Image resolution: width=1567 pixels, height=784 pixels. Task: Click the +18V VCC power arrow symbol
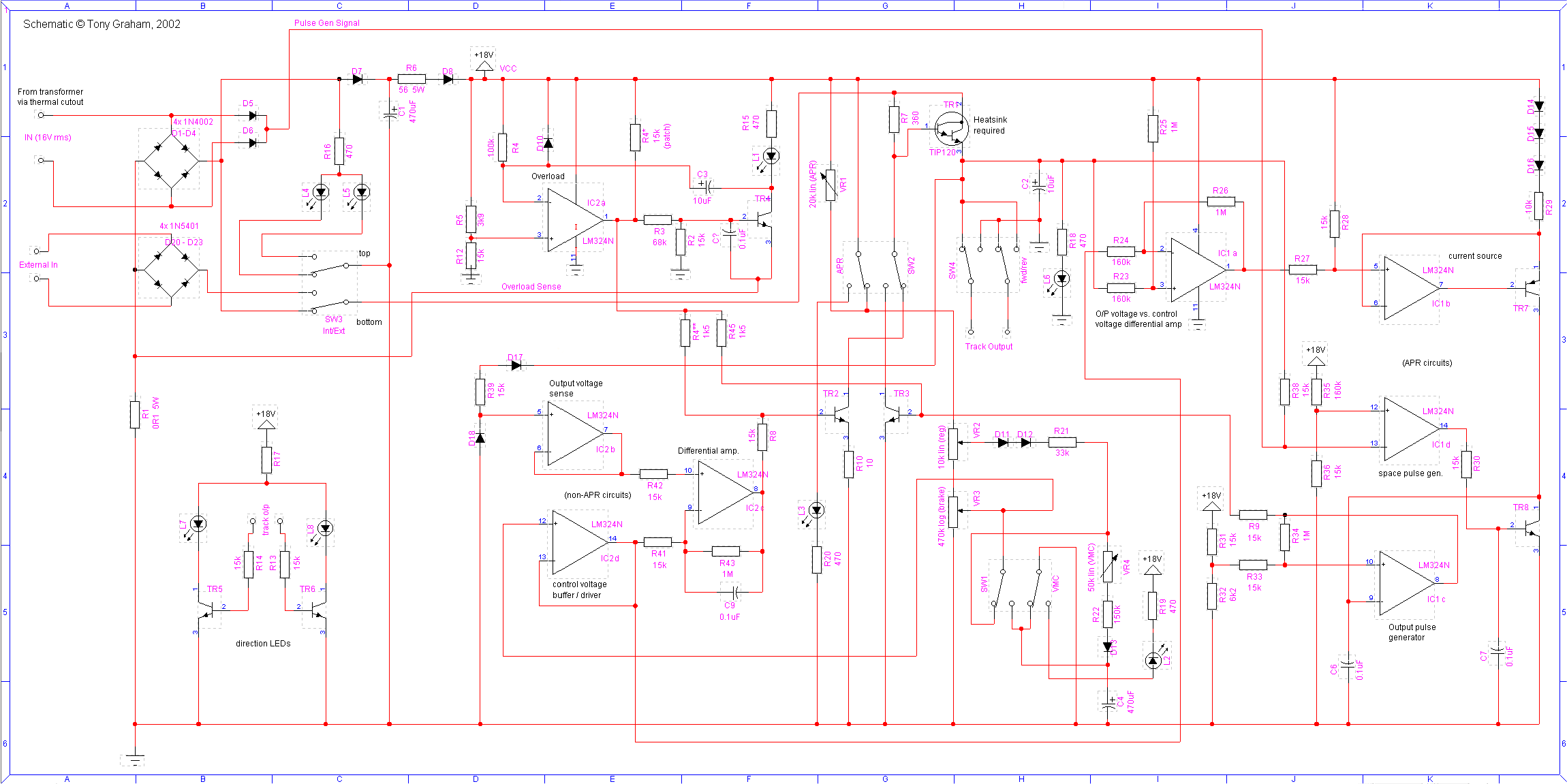coord(484,67)
